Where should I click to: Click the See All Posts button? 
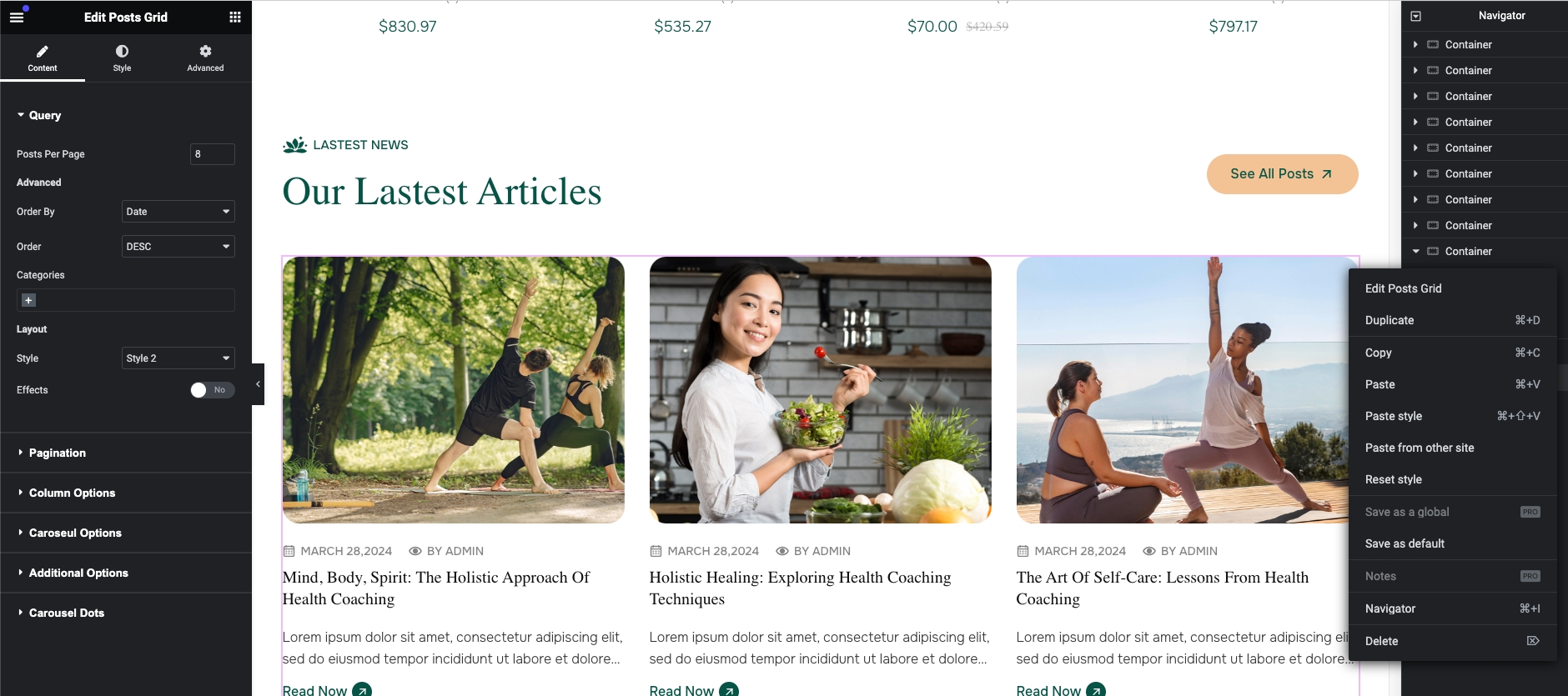tap(1282, 174)
